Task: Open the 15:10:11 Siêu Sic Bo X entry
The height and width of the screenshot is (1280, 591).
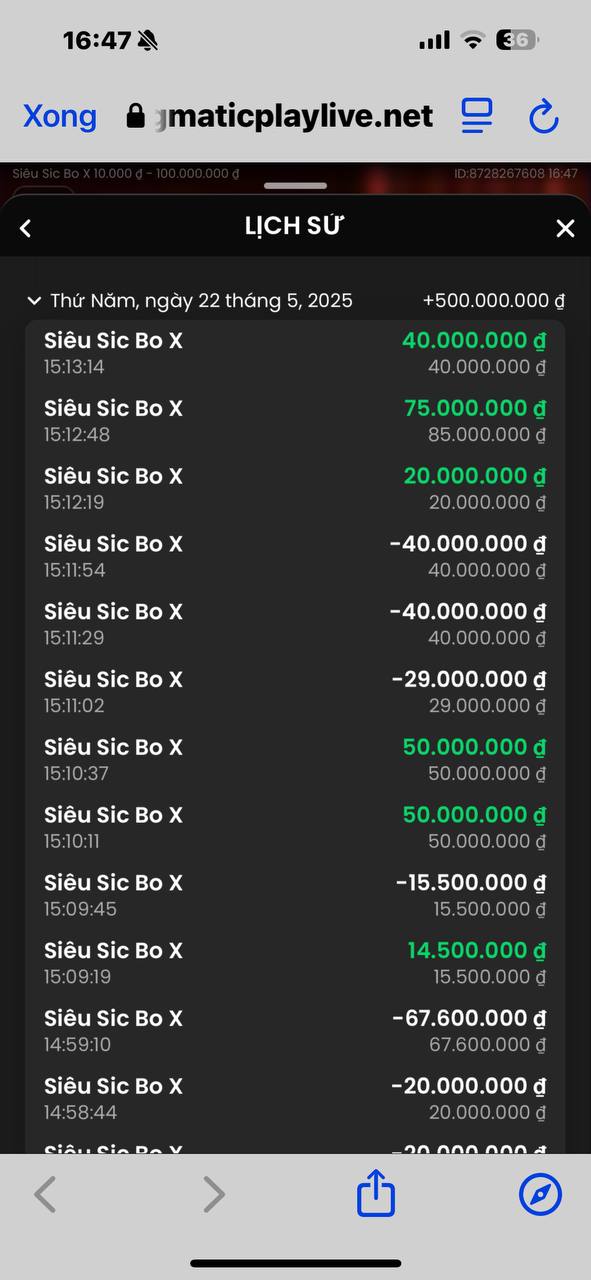Action: point(295,828)
